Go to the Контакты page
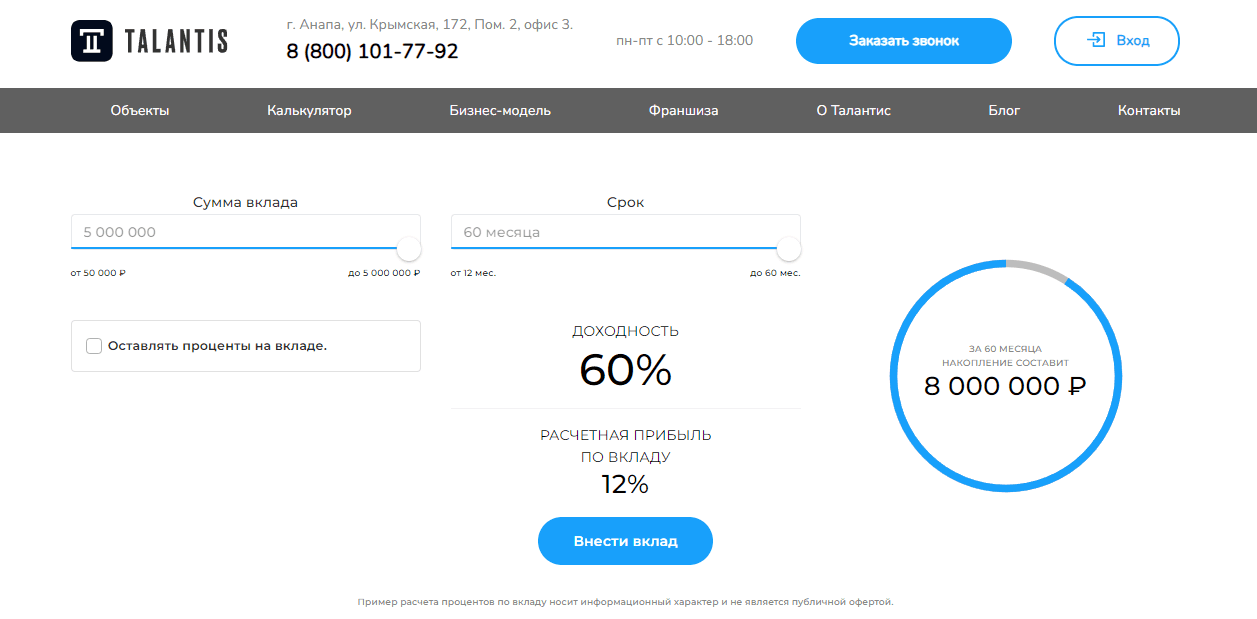1257x619 pixels. point(1148,110)
